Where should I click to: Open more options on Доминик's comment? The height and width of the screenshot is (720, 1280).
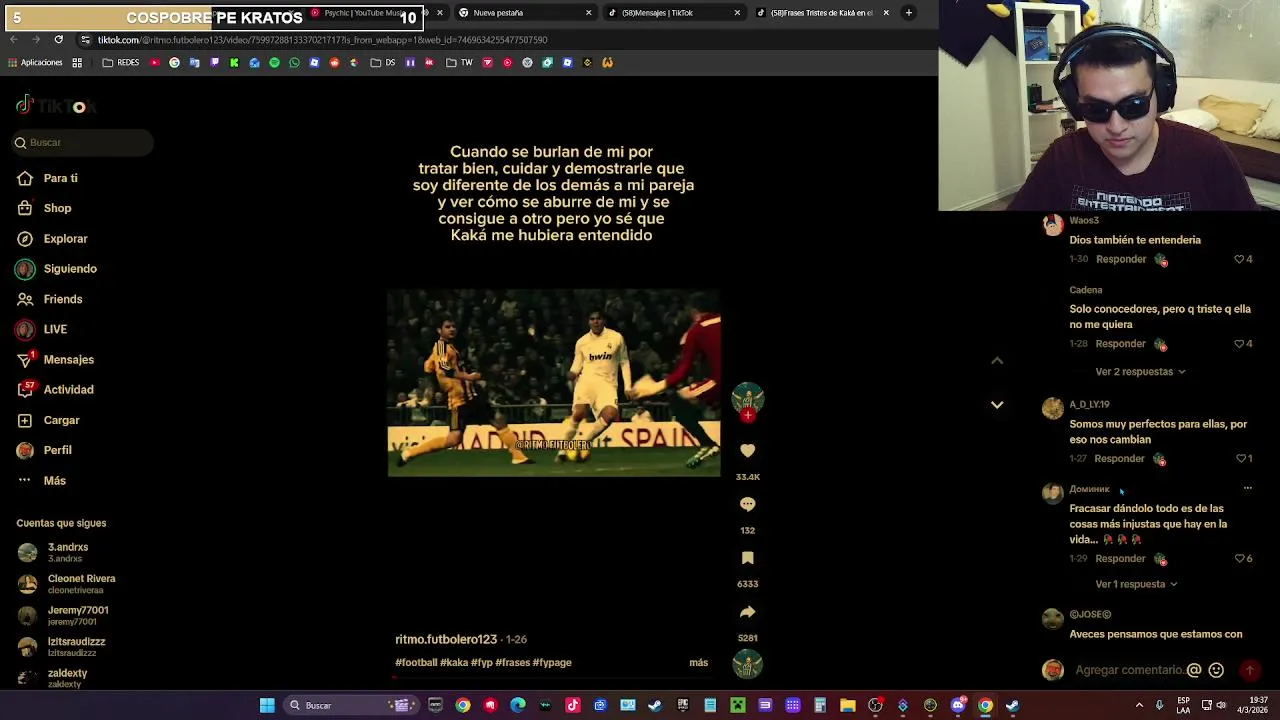click(1247, 489)
